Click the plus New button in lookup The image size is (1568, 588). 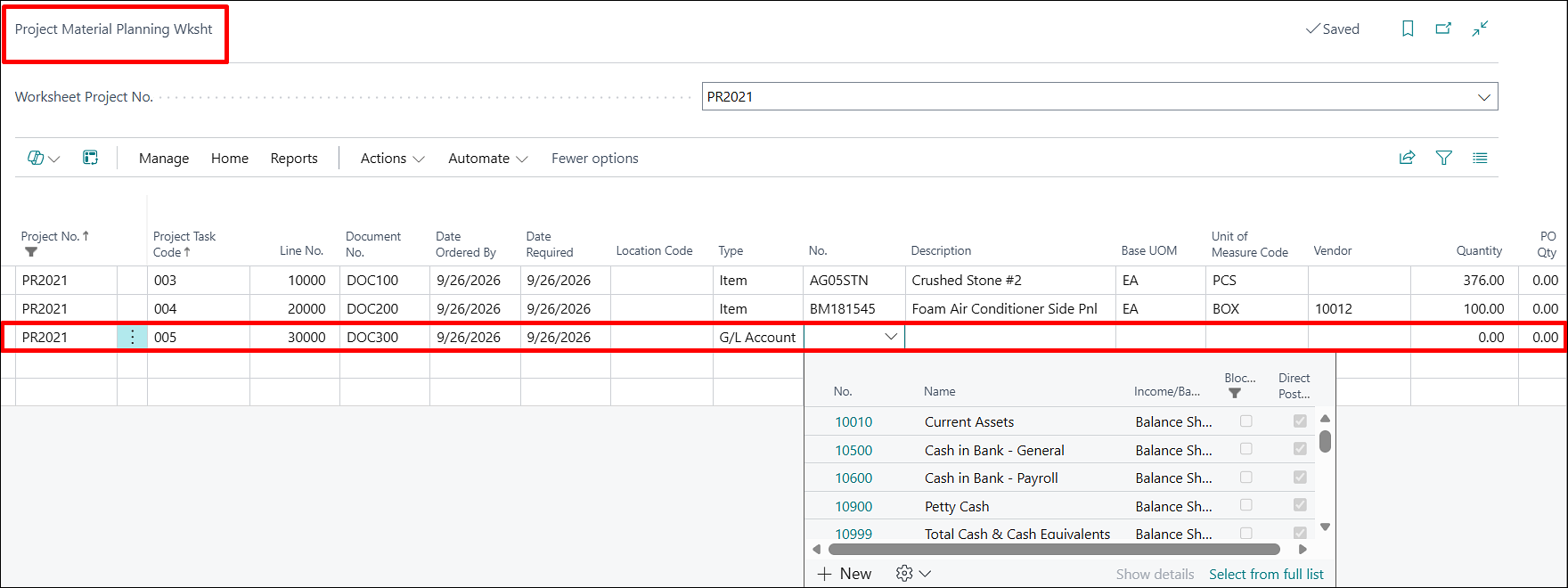[845, 574]
